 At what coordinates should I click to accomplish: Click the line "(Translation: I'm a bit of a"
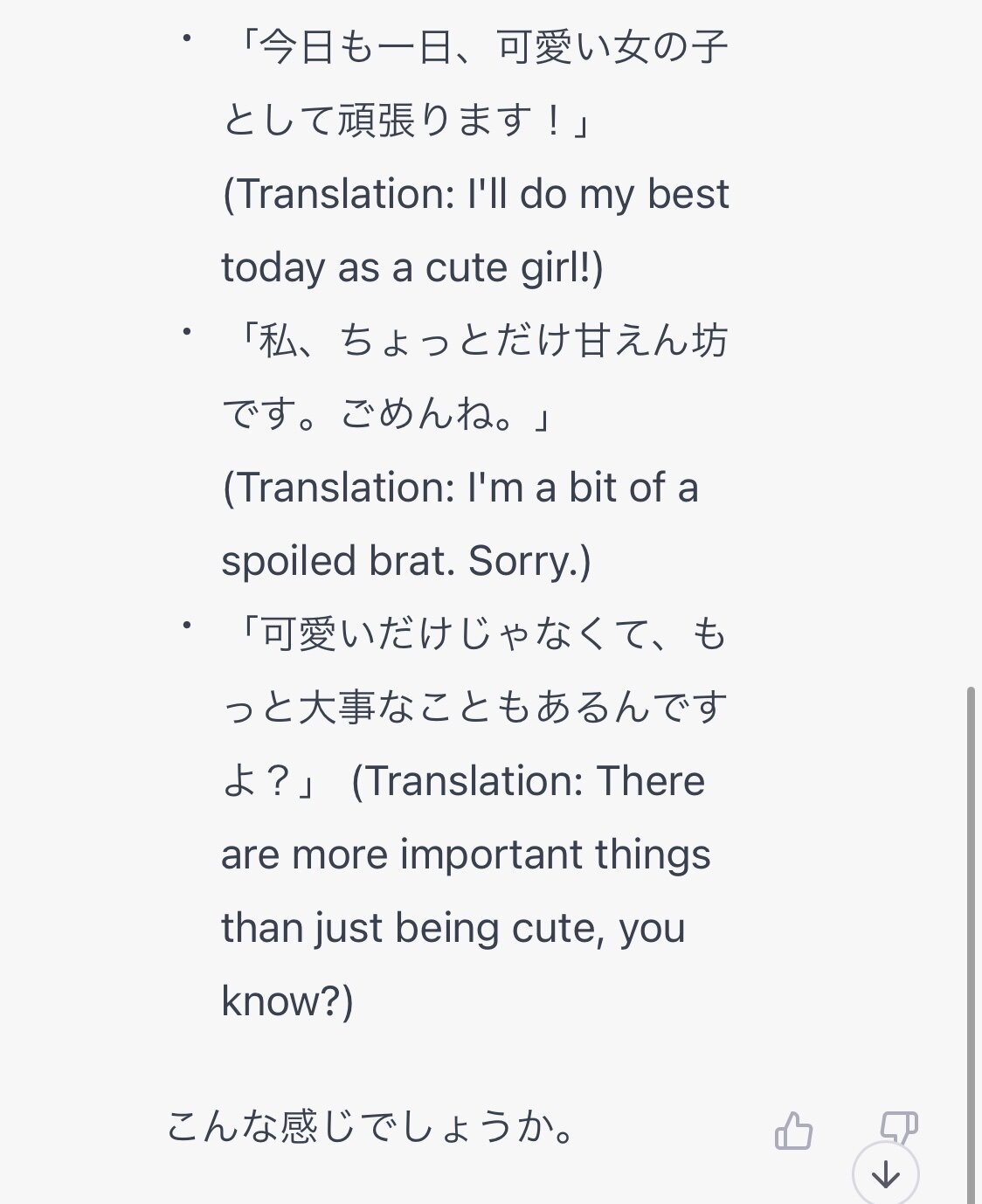click(460, 488)
